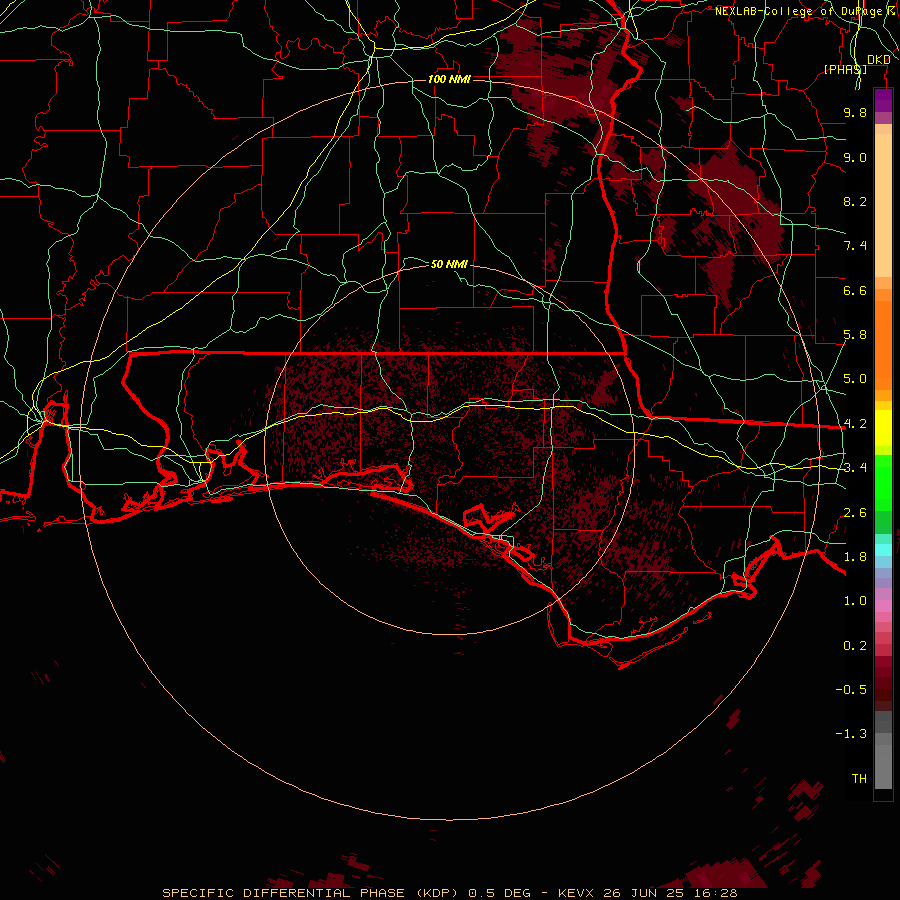This screenshot has height=900, width=900.
Task: Click the SPECIFIC DIFFERENTIAL PHASE (KDP) caption
Action: coord(310,893)
